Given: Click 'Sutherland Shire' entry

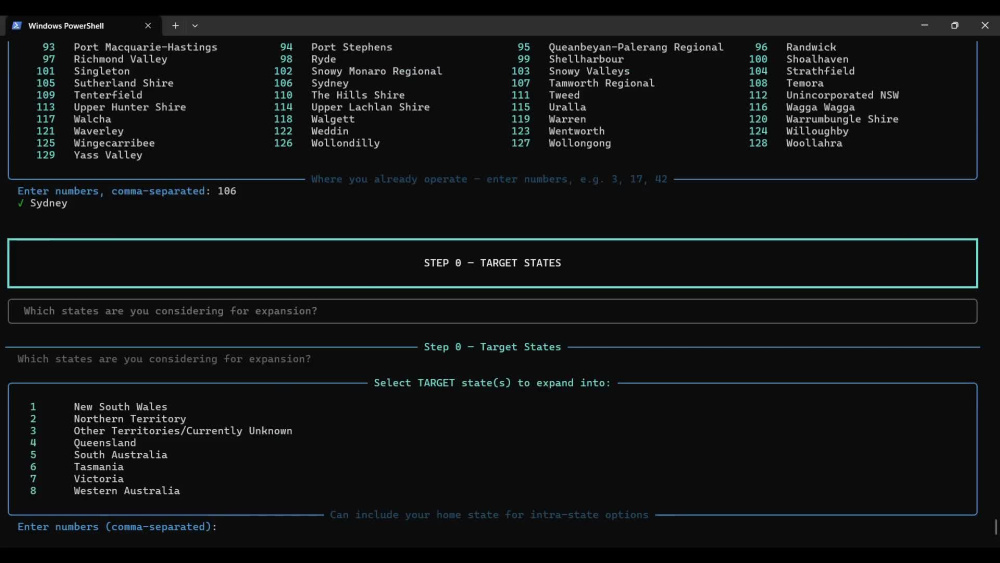Looking at the screenshot, I should click(x=124, y=84).
